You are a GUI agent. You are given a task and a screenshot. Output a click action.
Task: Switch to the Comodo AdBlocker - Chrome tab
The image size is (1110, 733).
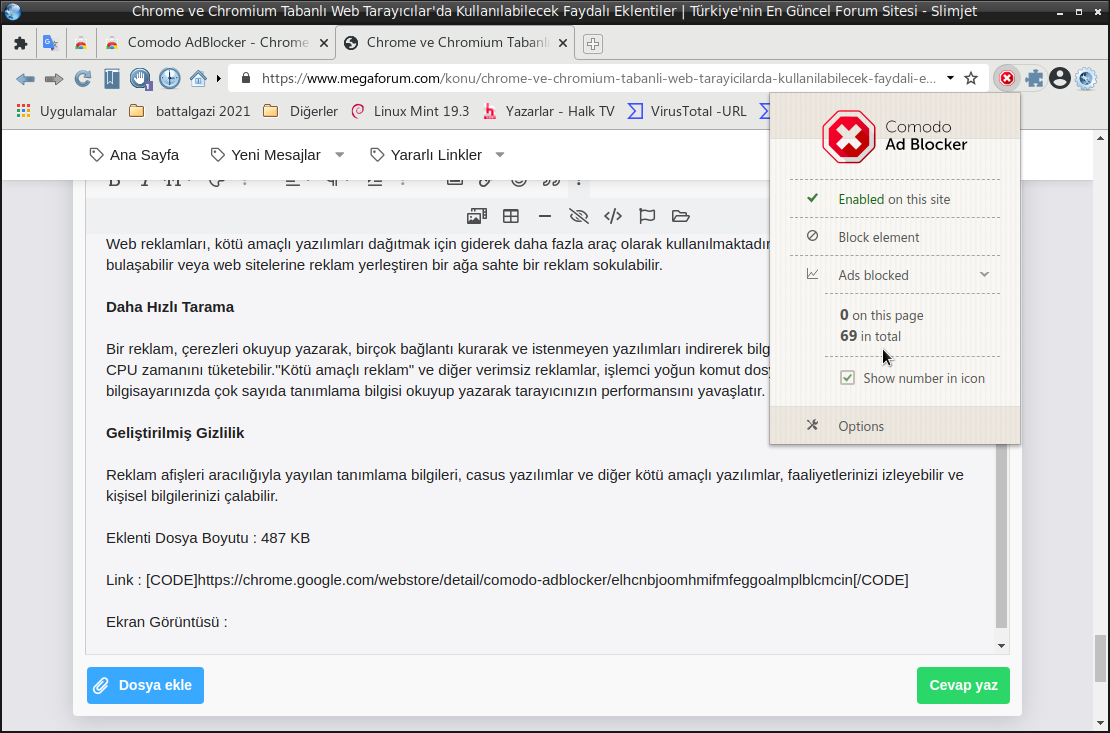pos(217,42)
